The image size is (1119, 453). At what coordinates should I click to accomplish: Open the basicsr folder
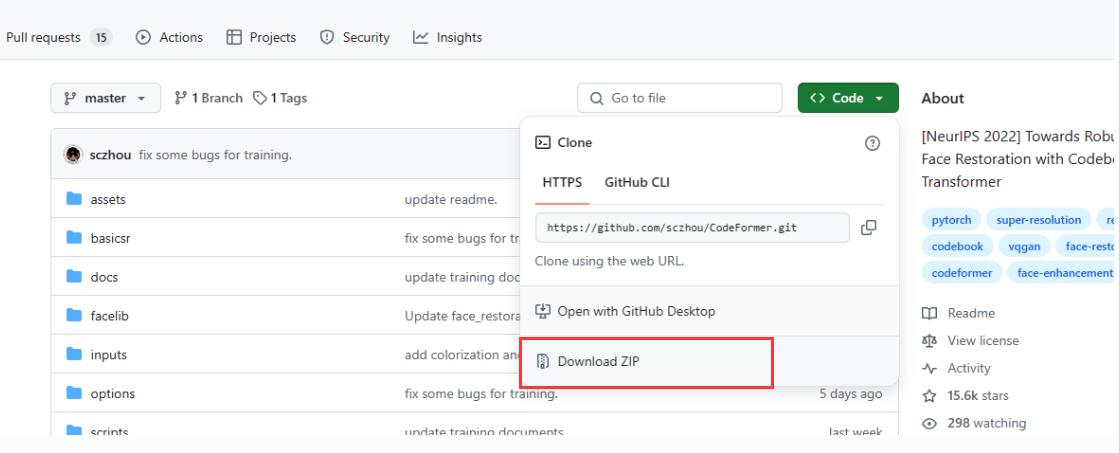(111, 238)
